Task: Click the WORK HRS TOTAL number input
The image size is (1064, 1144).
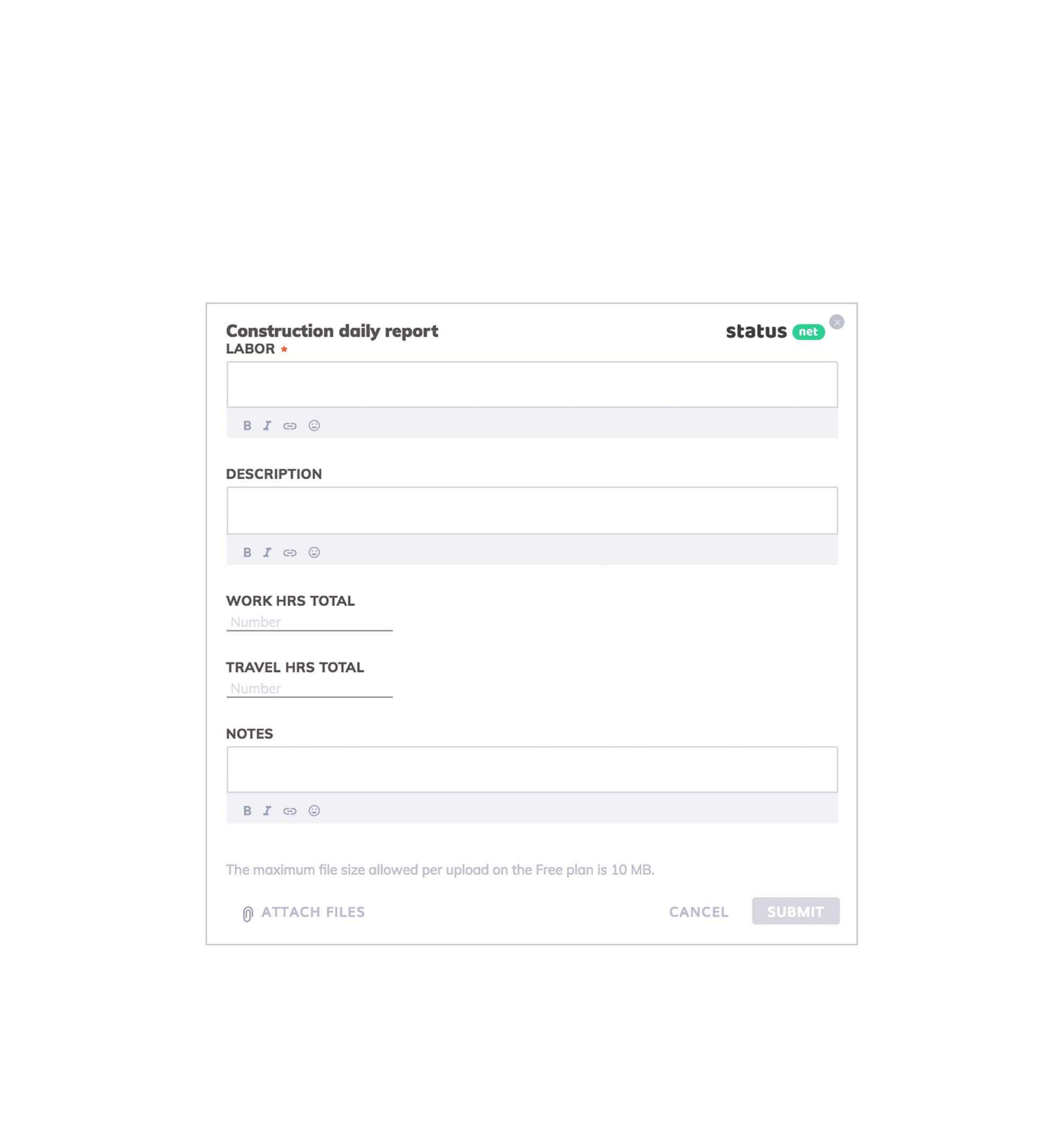Action: tap(308, 621)
